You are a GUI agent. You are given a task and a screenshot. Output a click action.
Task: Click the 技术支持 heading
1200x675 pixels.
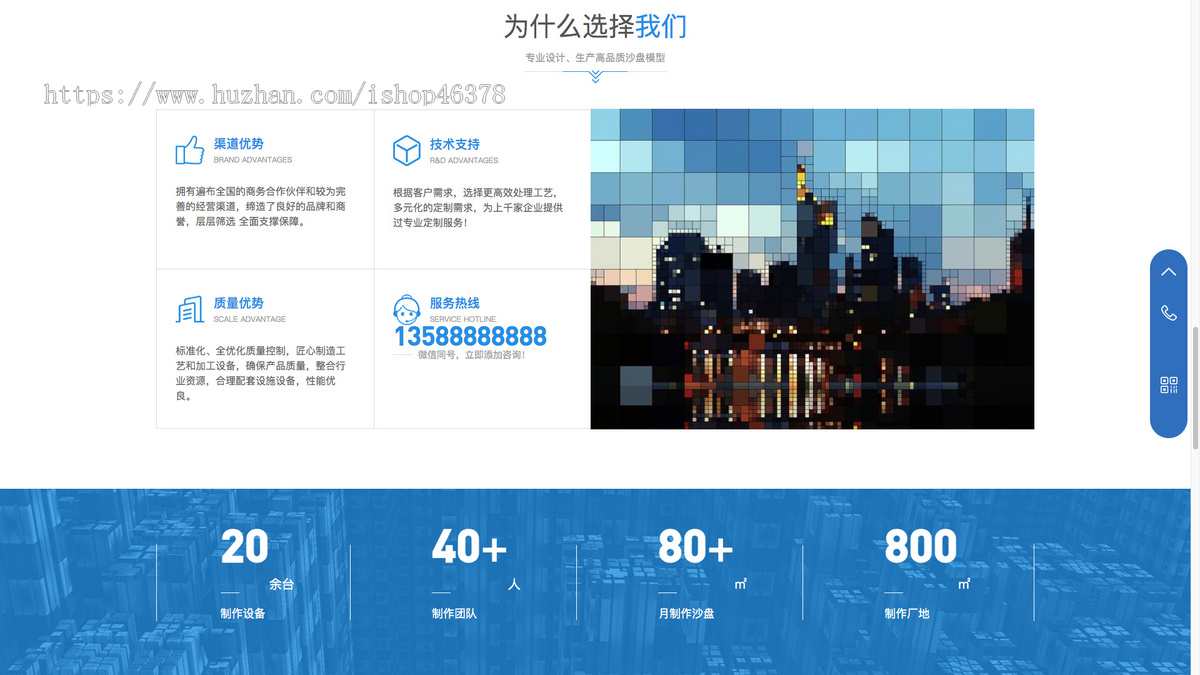[x=455, y=144]
